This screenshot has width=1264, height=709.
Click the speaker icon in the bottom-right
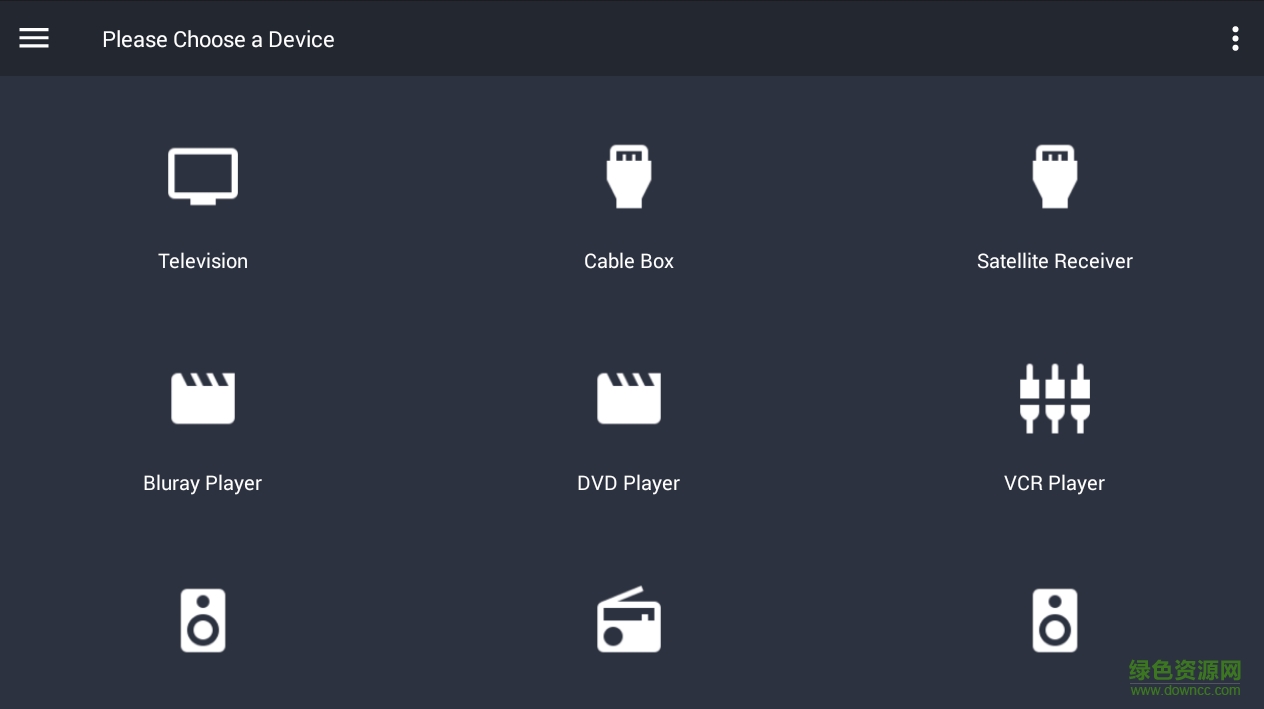(1054, 619)
